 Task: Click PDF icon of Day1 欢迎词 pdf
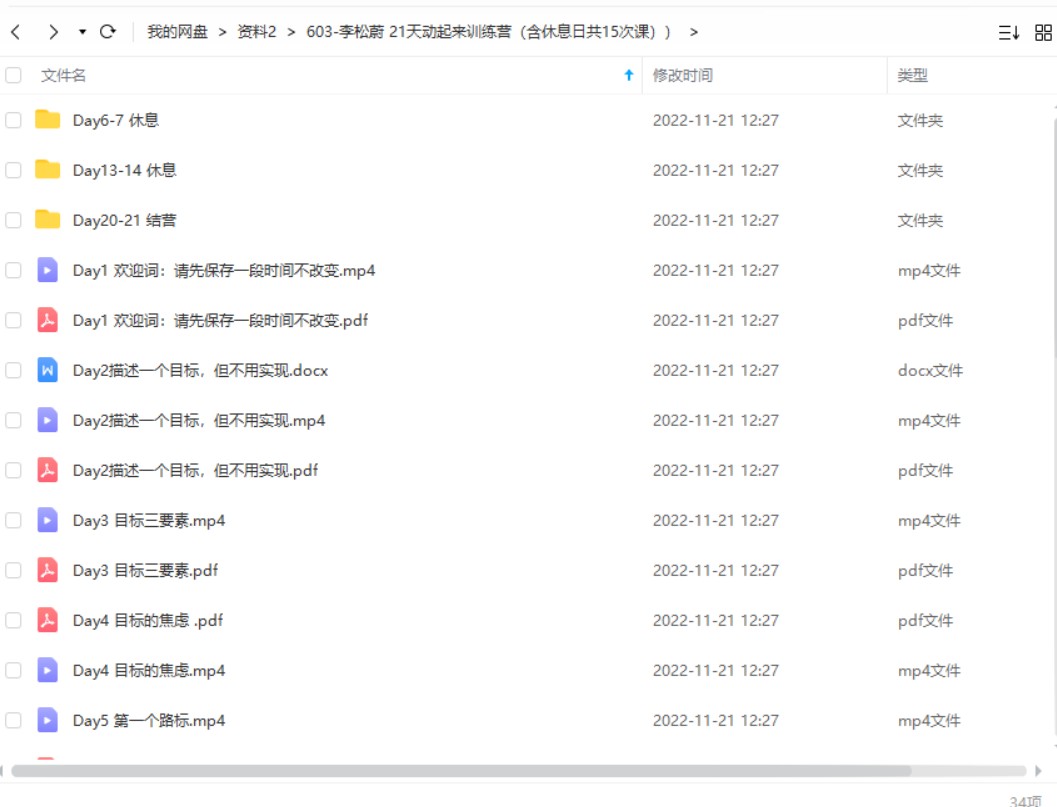point(47,320)
